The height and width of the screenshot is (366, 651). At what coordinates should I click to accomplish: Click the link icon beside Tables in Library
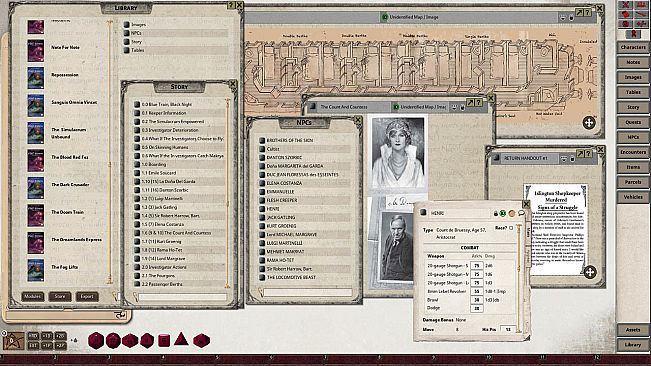[x=127, y=50]
